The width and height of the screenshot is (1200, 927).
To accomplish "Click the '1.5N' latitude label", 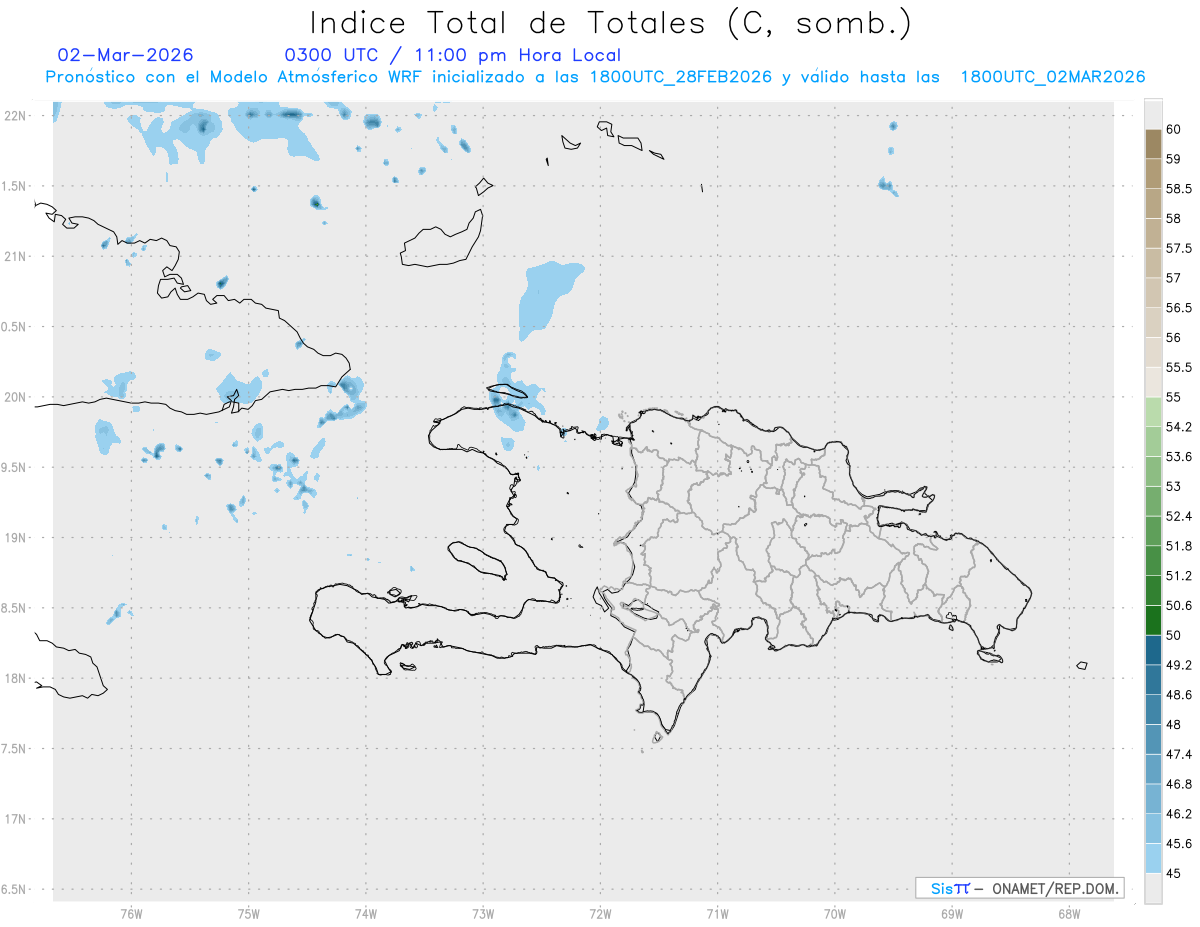I will point(13,186).
